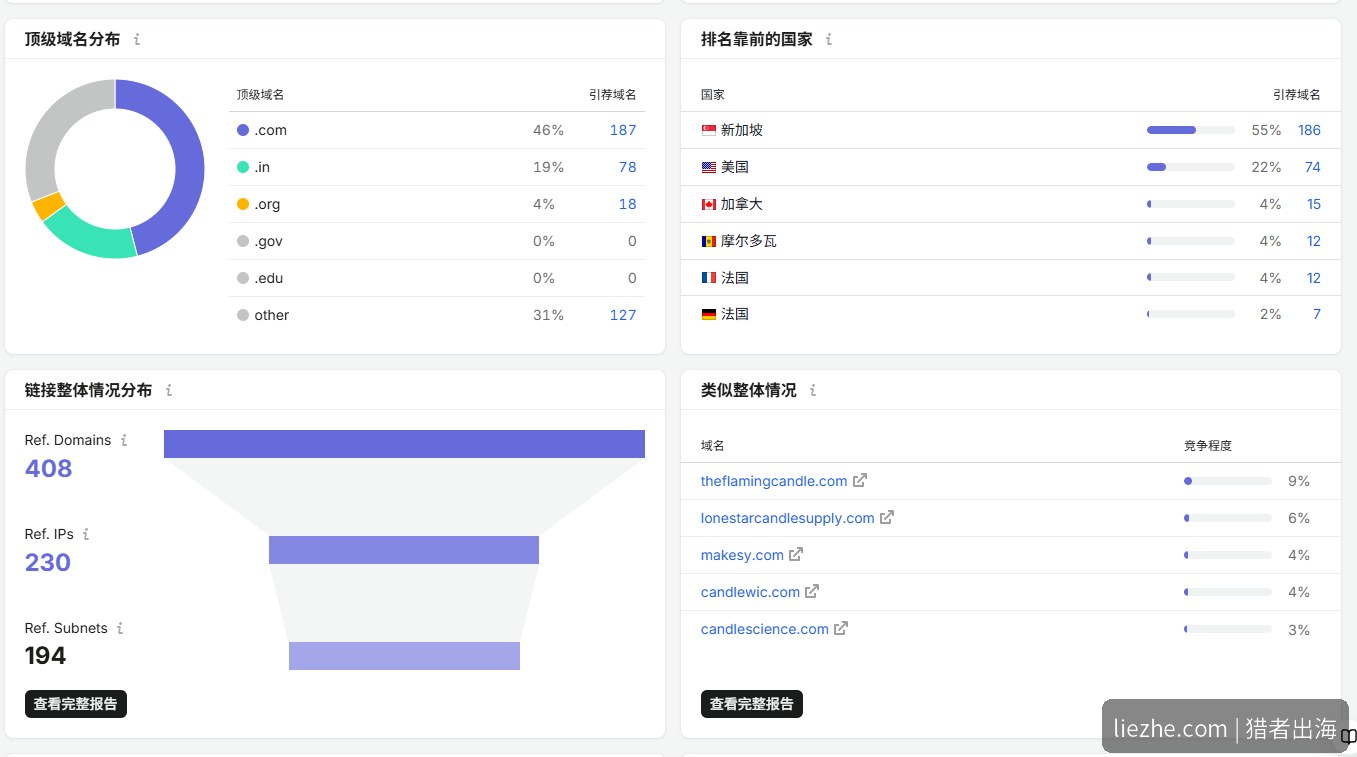The height and width of the screenshot is (757, 1357).
Task: Click the 408 Ref. Domains value
Action: pos(49,468)
